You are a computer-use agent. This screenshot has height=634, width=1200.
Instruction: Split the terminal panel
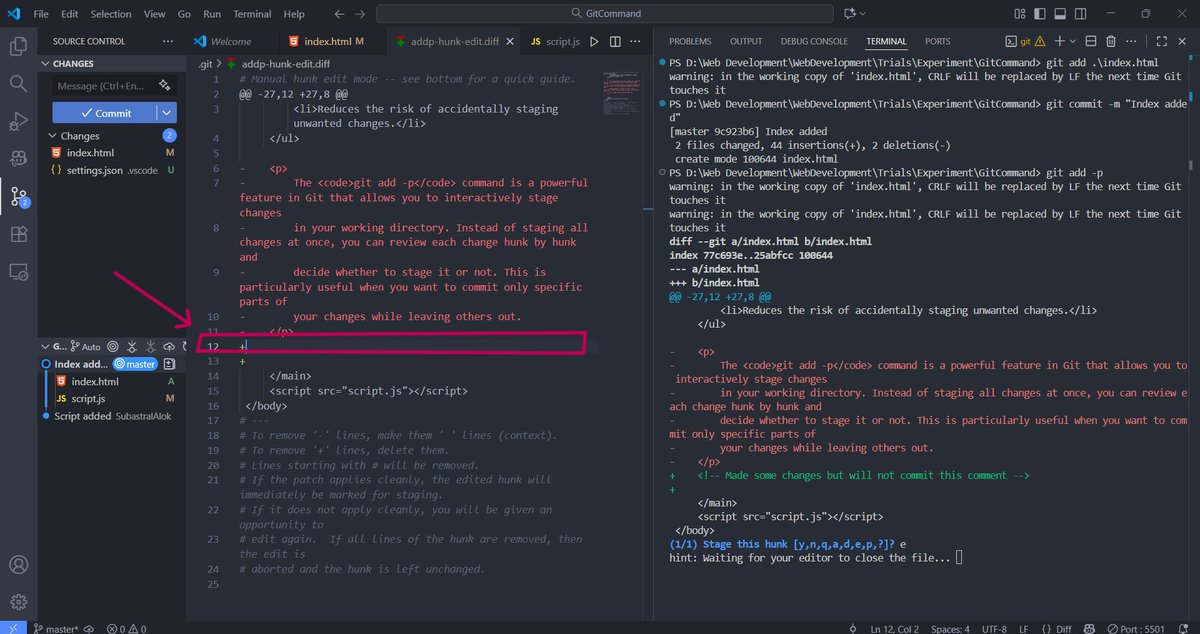pyautogui.click(x=1089, y=42)
